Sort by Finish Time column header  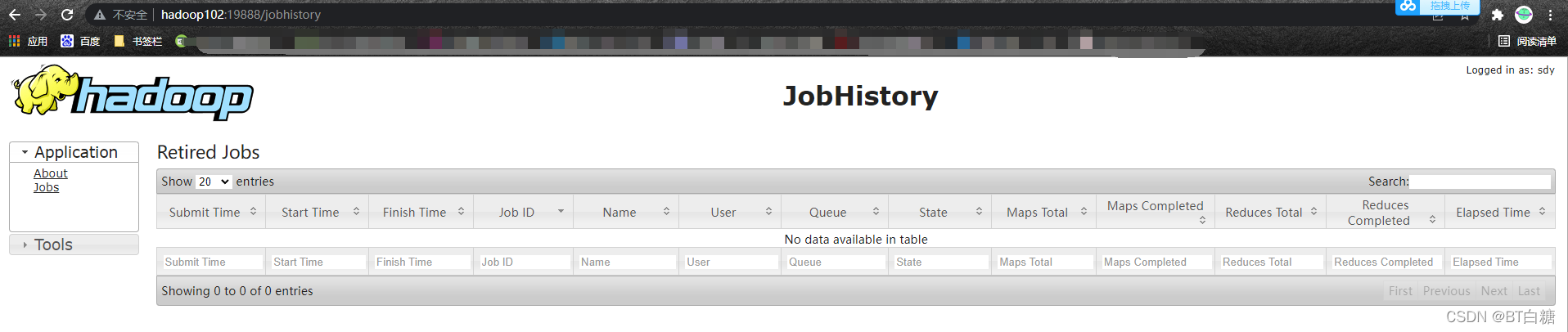(421, 212)
